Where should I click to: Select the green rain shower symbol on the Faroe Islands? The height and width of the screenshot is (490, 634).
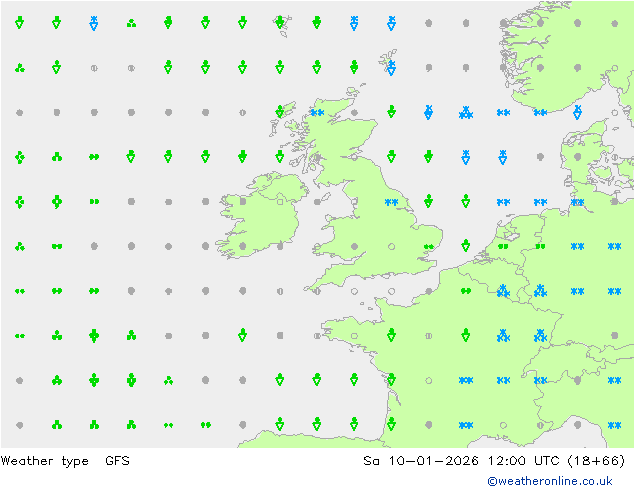(280, 22)
